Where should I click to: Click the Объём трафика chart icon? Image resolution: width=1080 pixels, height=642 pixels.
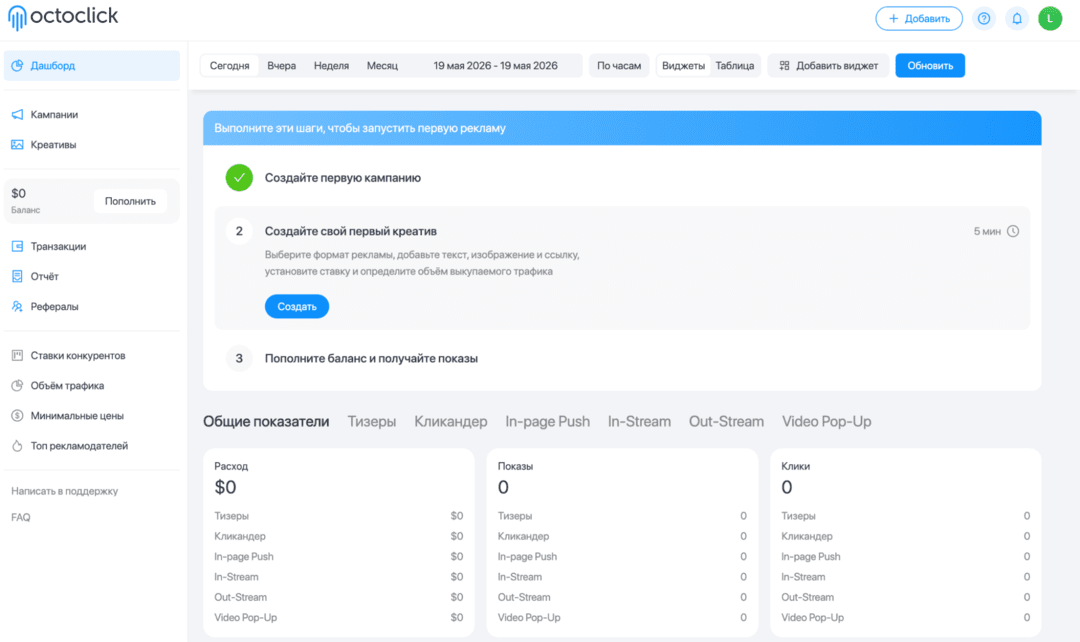[17, 386]
